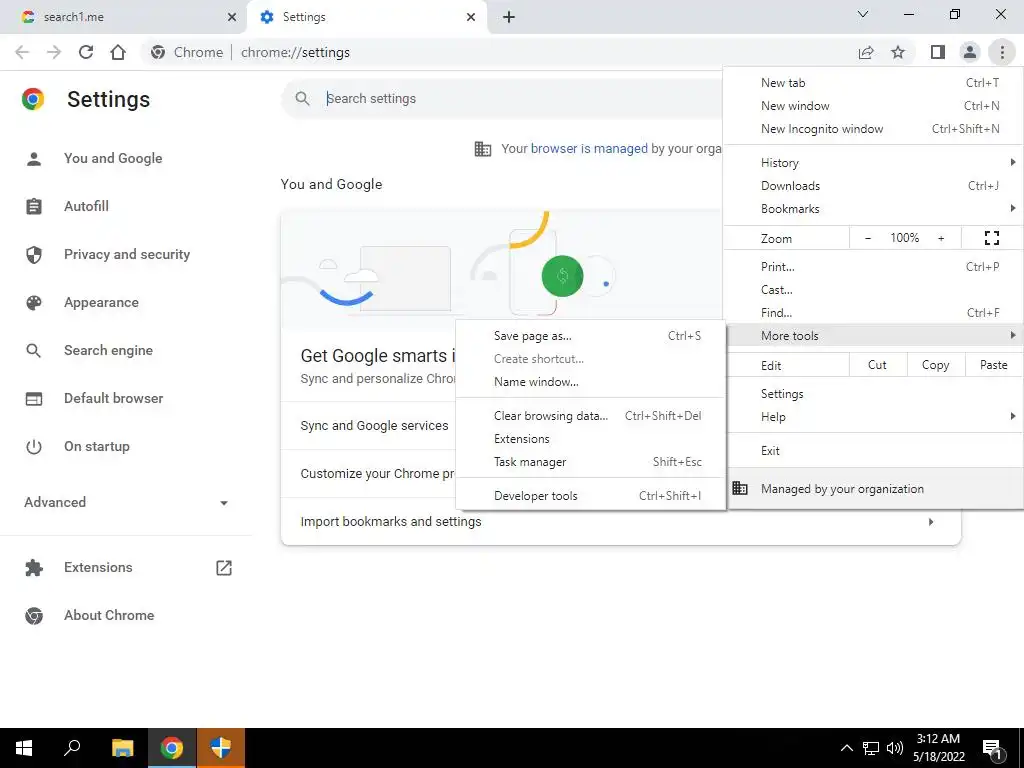Follow the browser is managed link

click(589, 149)
